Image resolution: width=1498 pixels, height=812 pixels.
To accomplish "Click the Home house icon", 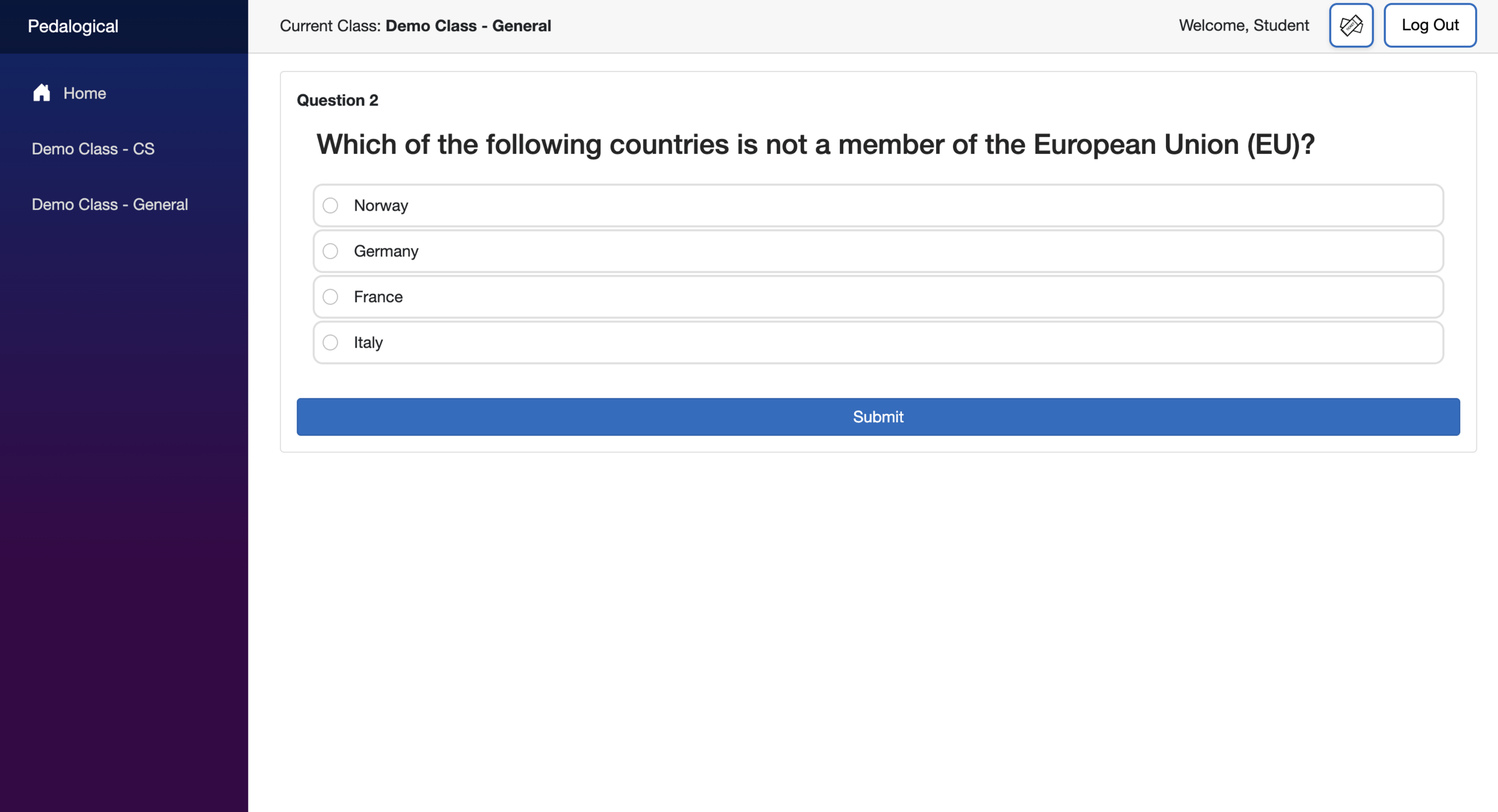I will (x=42, y=93).
